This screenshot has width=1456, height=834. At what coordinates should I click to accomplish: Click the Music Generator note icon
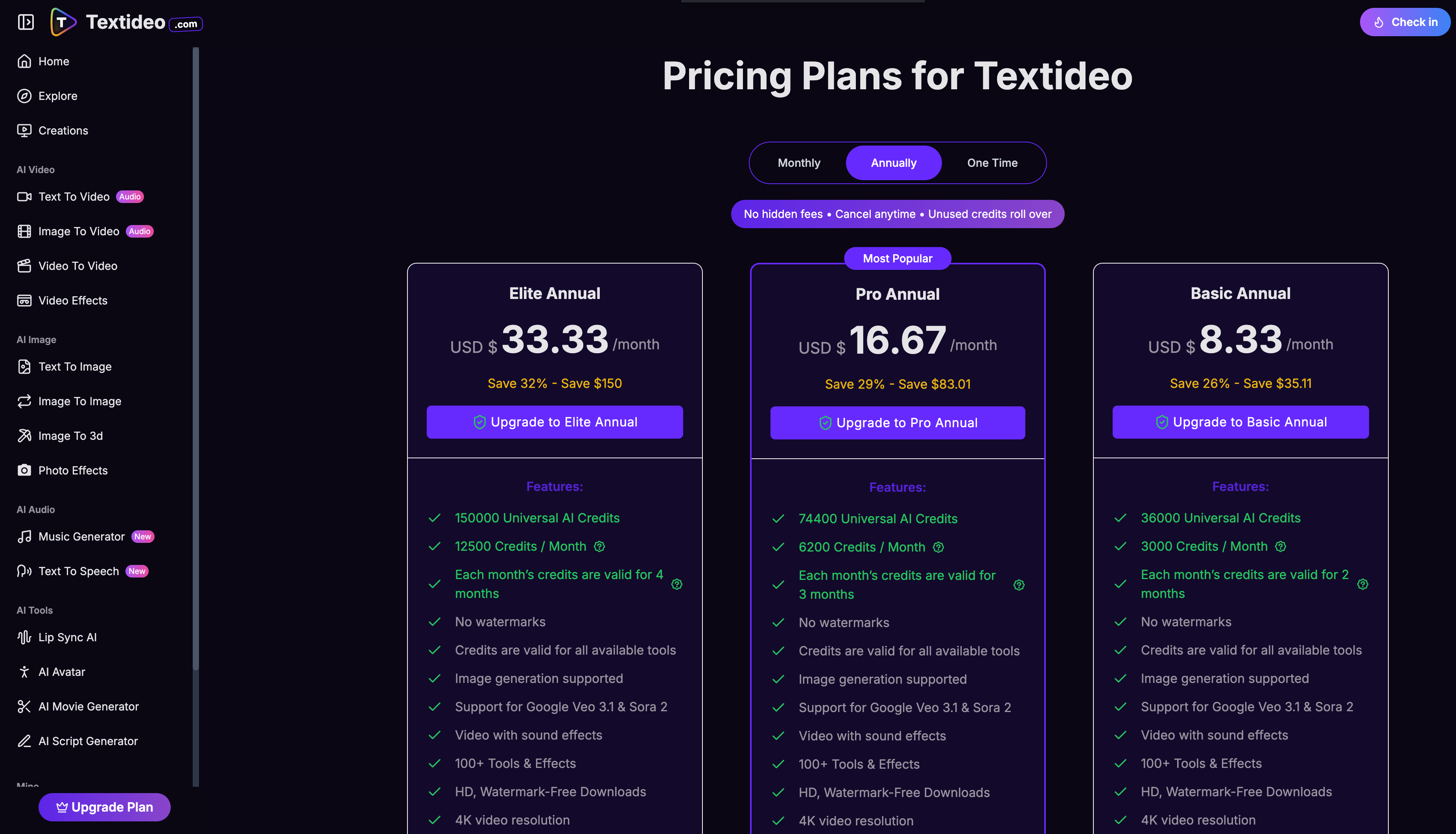click(x=24, y=537)
